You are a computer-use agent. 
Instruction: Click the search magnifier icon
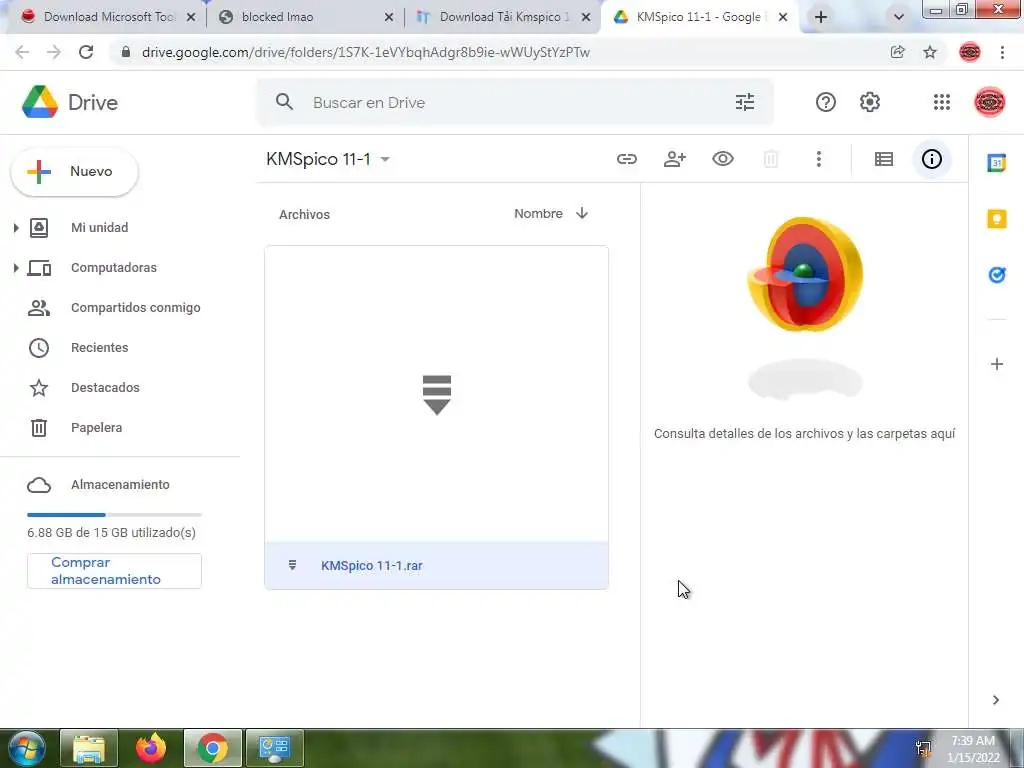(x=284, y=102)
